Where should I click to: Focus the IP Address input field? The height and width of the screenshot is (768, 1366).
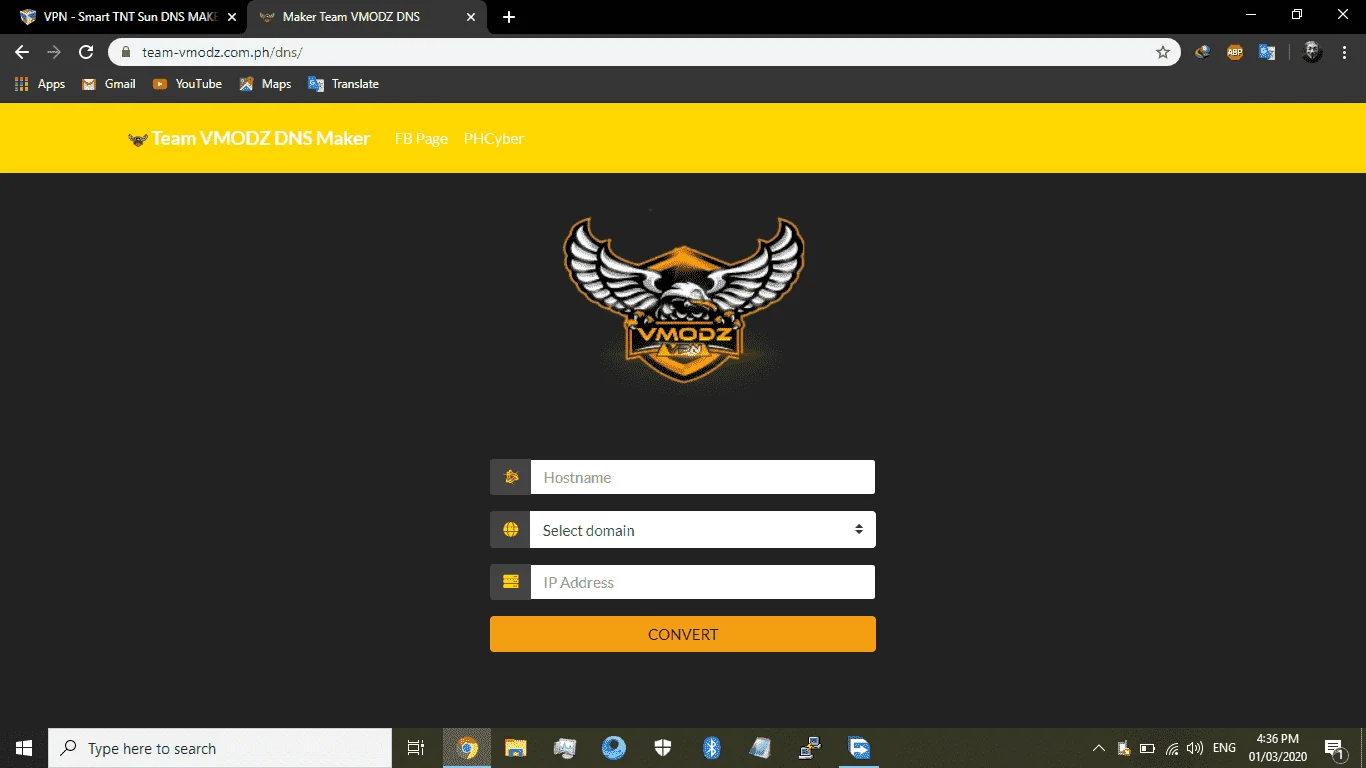click(x=702, y=582)
